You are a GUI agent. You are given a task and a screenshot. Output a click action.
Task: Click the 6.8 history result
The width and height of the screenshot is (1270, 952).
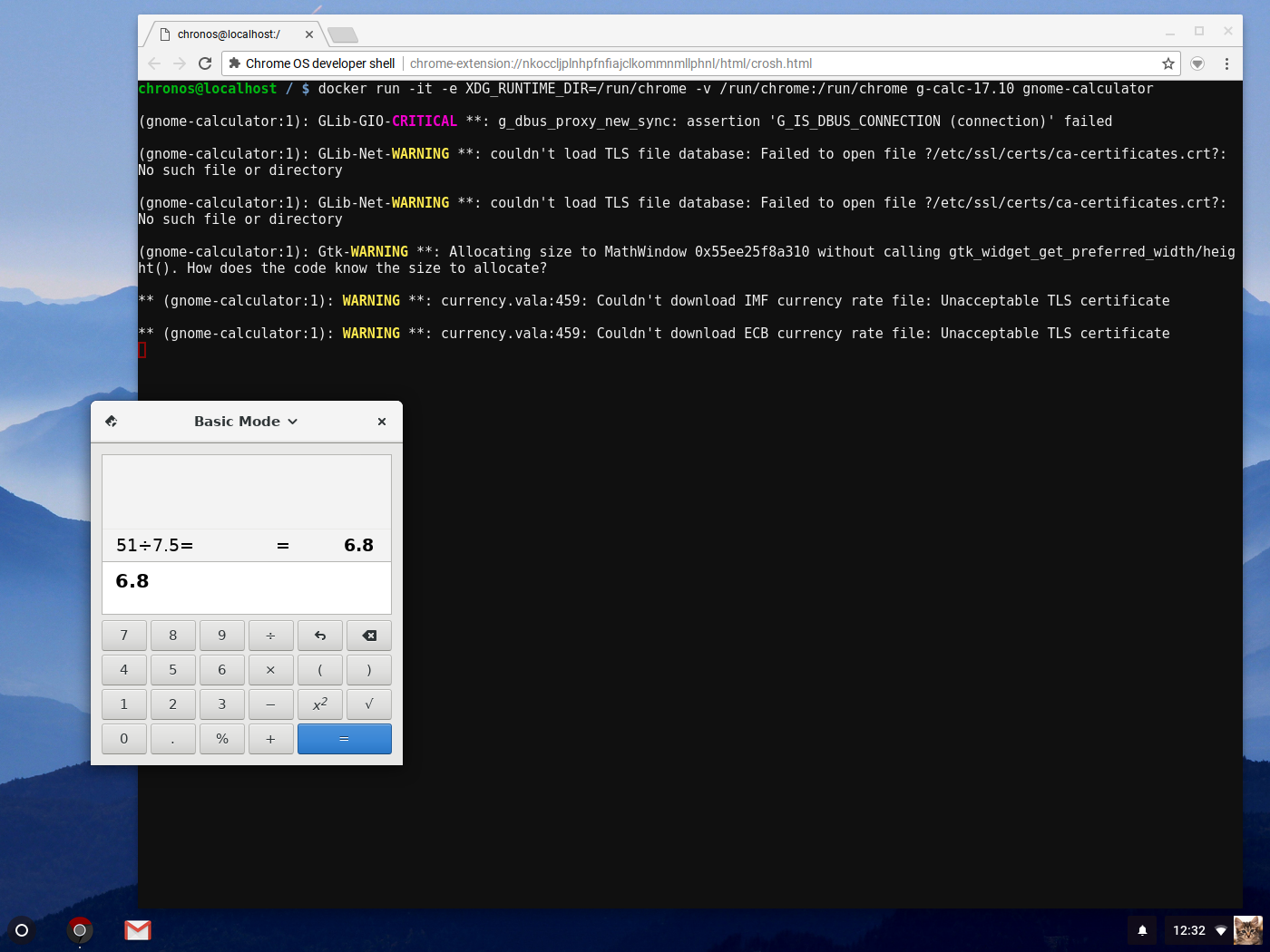pyautogui.click(x=359, y=546)
